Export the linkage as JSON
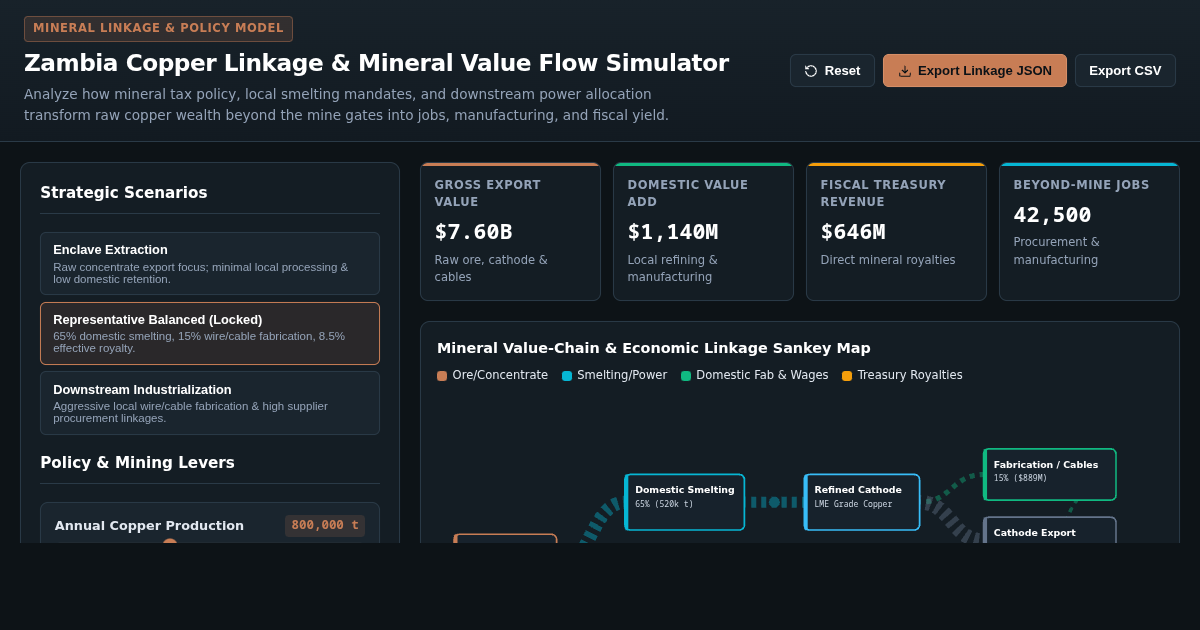This screenshot has height=630, width=1200. click(975, 71)
